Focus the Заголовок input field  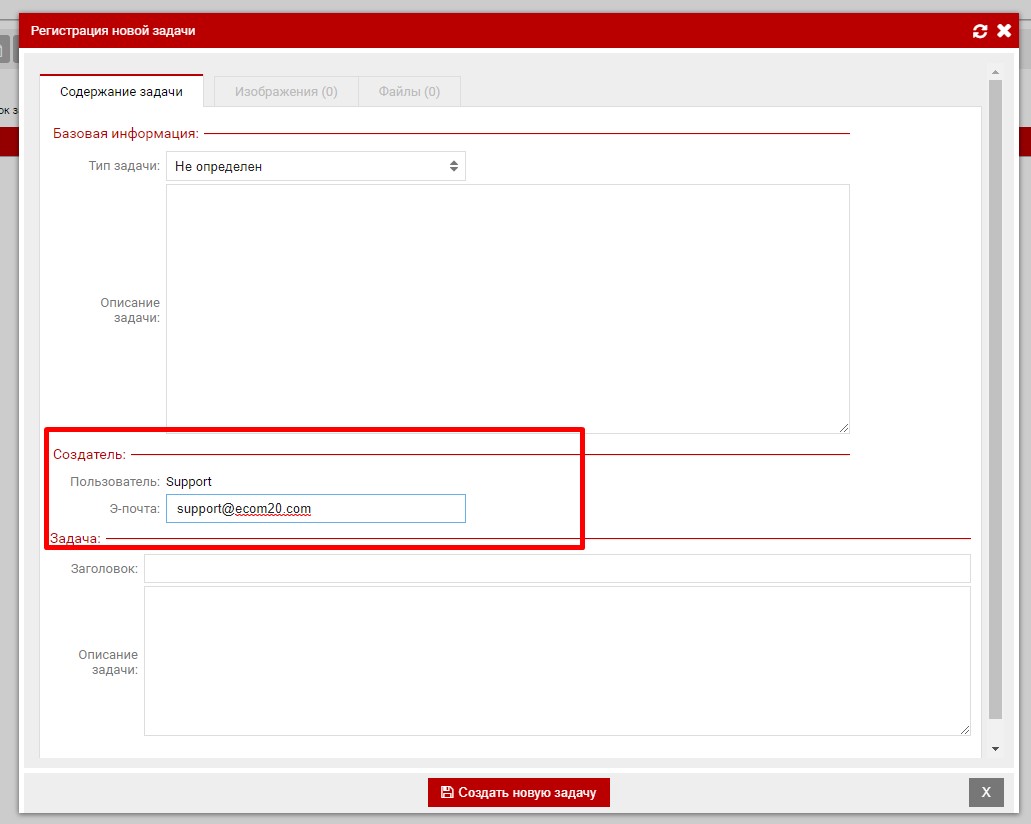tap(557, 568)
